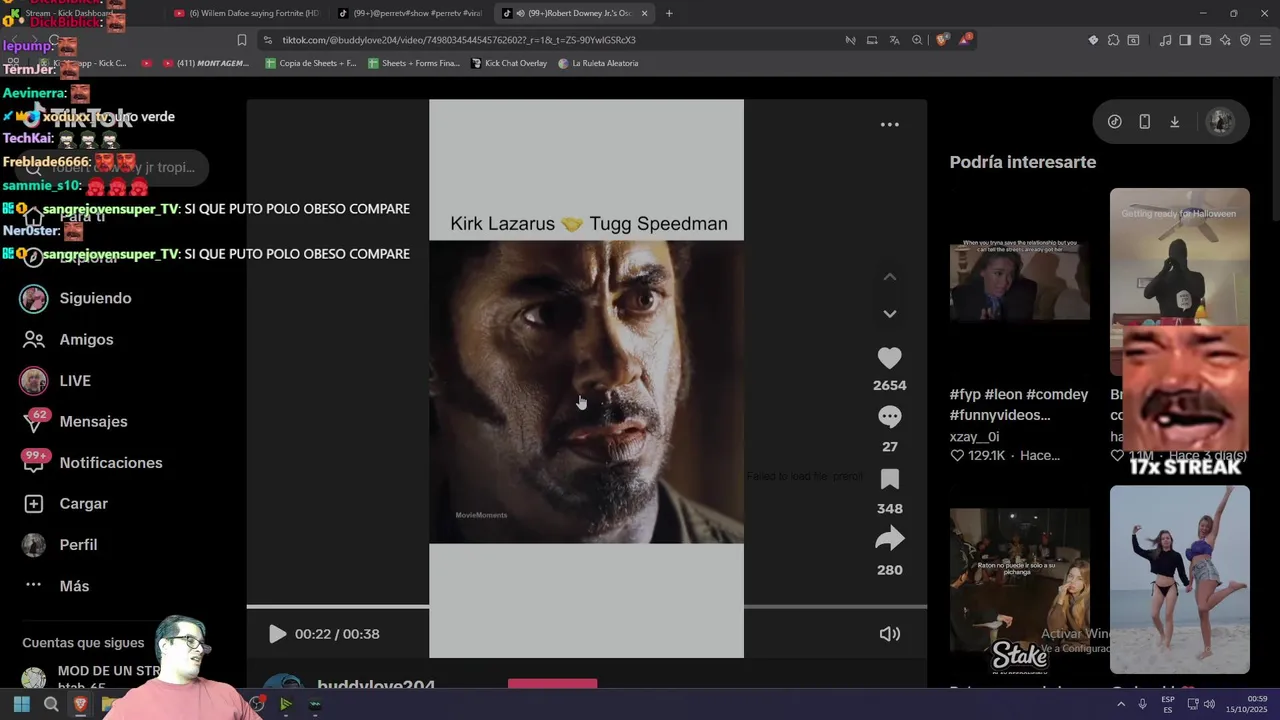Open beach dancing girls recommended video

1179,580
